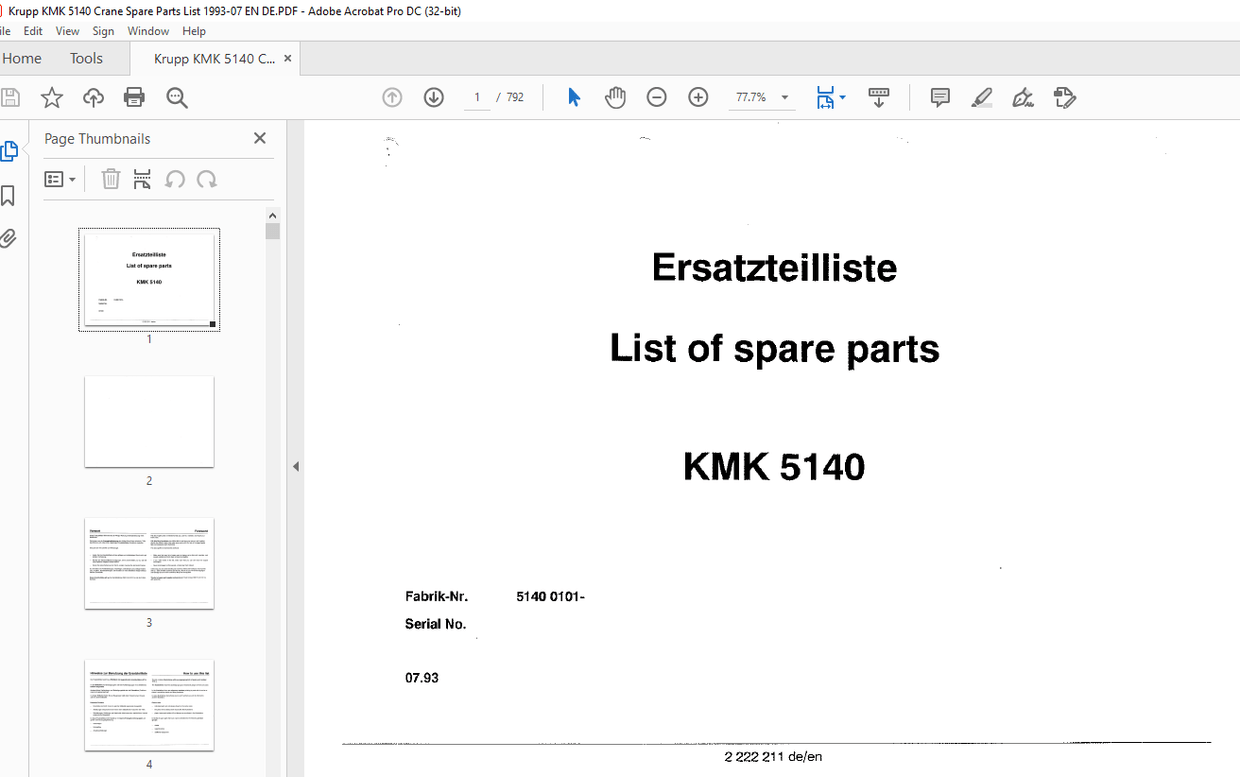Expand the thumbnail options dropdown arrow
The width and height of the screenshot is (1240, 777).
73,179
